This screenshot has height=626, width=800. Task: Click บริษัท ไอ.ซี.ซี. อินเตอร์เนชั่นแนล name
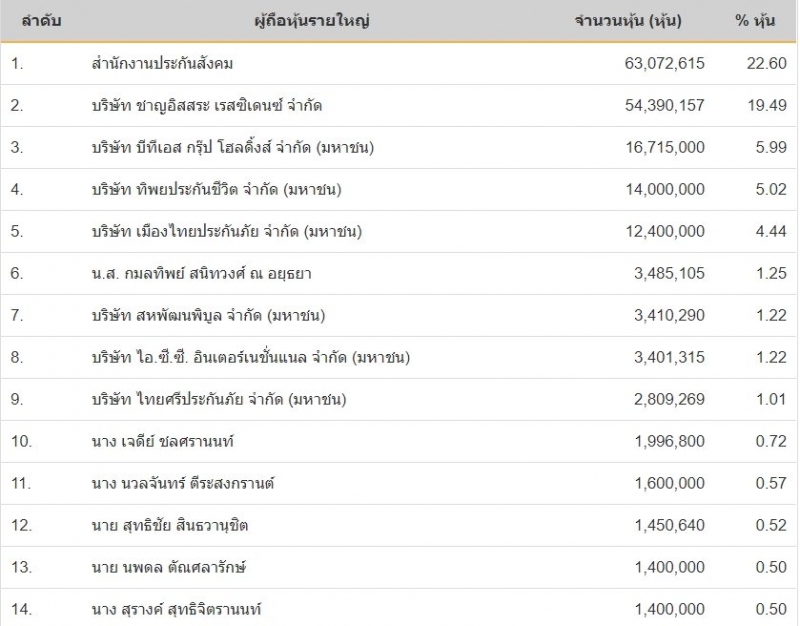click(x=250, y=358)
